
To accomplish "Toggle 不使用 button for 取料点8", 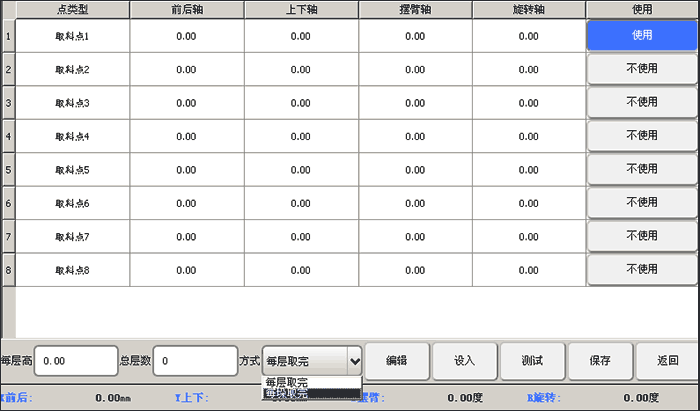I will (x=641, y=269).
